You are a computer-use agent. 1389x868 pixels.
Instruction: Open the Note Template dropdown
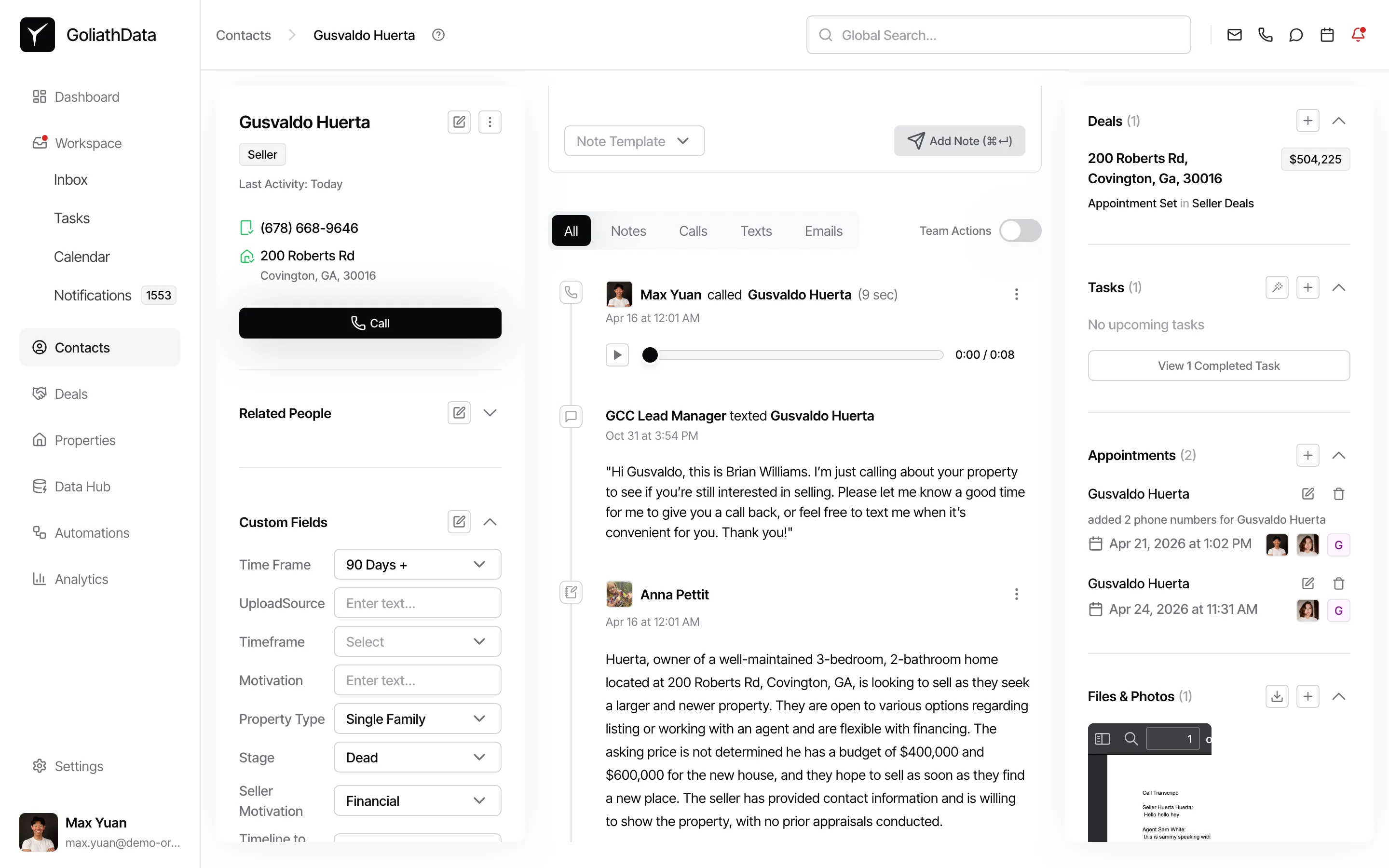click(x=634, y=141)
